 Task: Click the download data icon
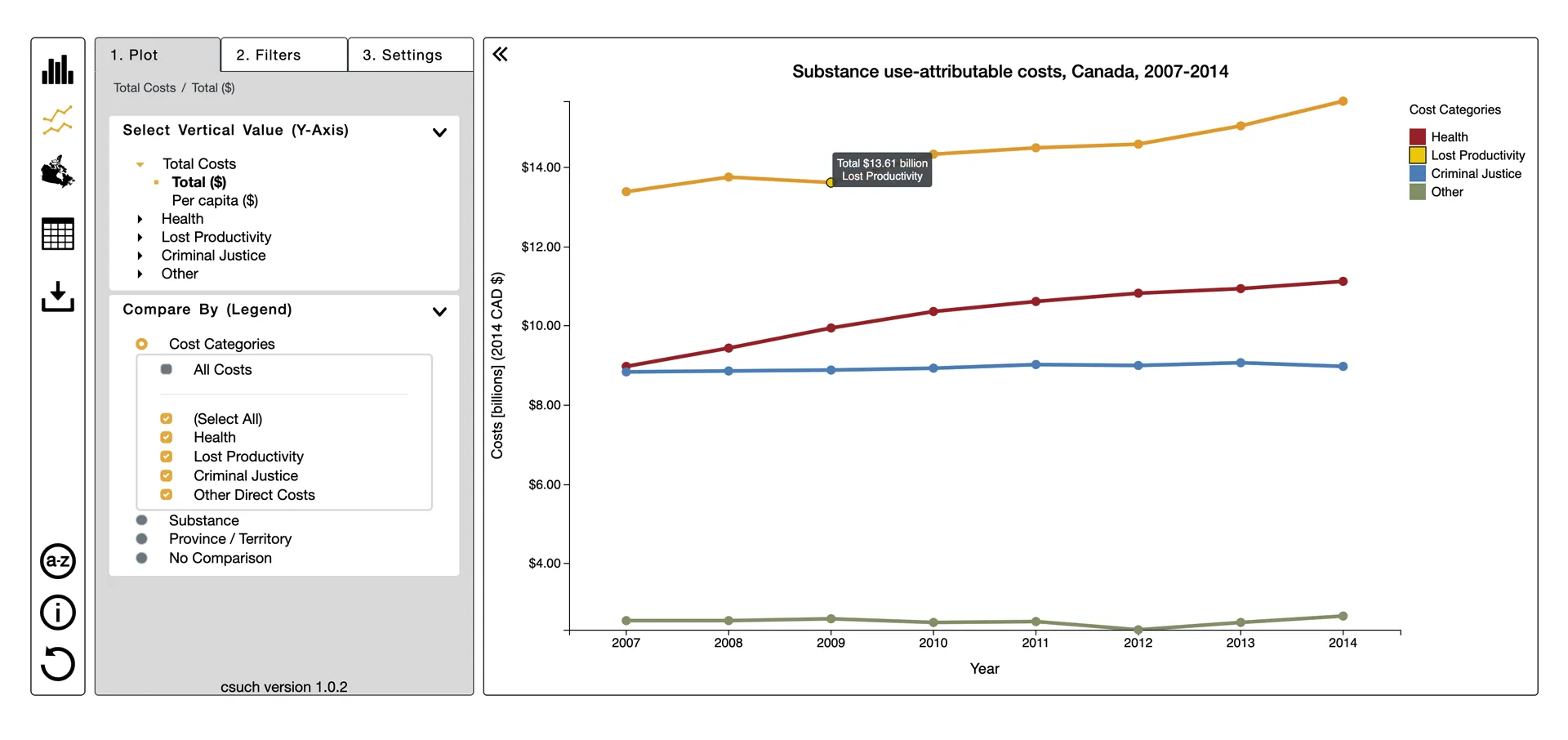[x=58, y=296]
